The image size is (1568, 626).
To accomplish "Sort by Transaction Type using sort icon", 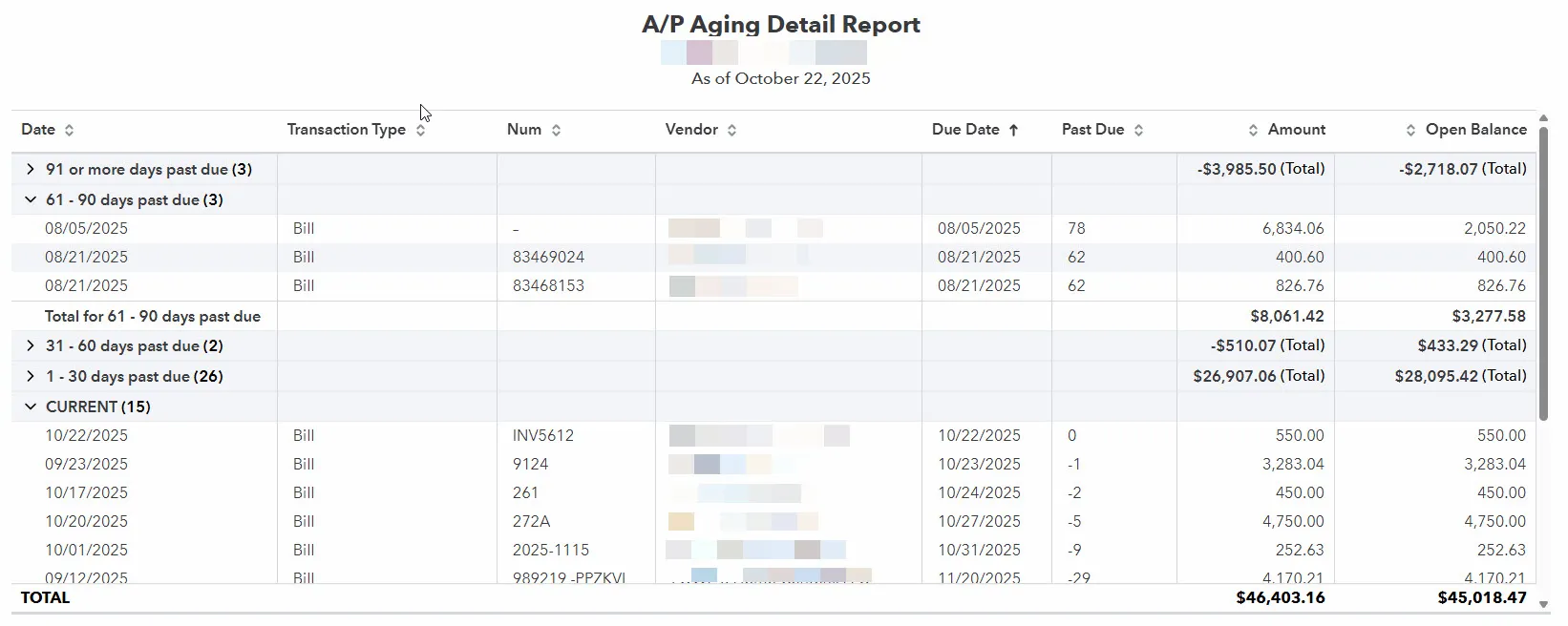I will [420, 130].
